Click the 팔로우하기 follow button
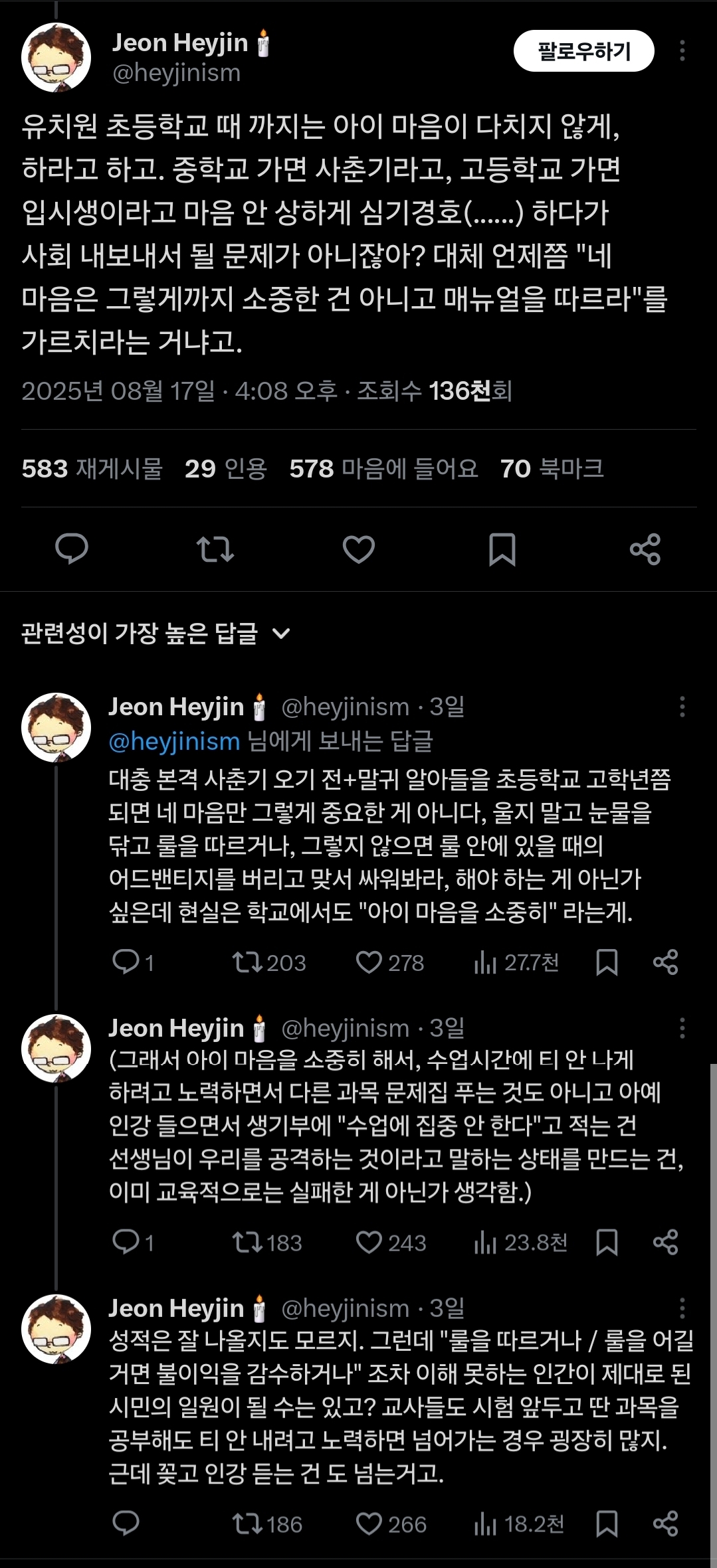The height and width of the screenshot is (1568, 717). [583, 51]
